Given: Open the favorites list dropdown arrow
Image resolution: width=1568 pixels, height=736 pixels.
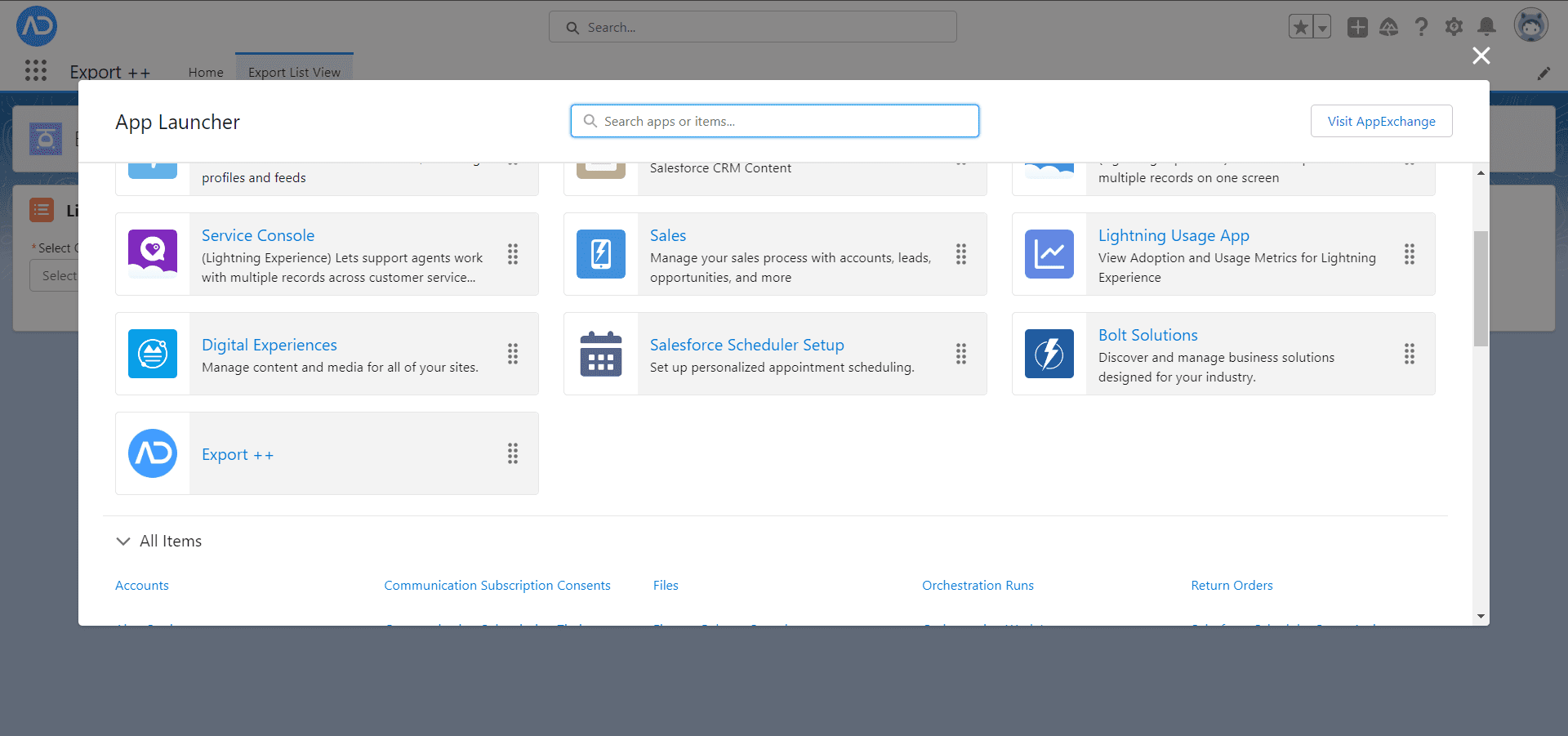Looking at the screenshot, I should point(1322,27).
